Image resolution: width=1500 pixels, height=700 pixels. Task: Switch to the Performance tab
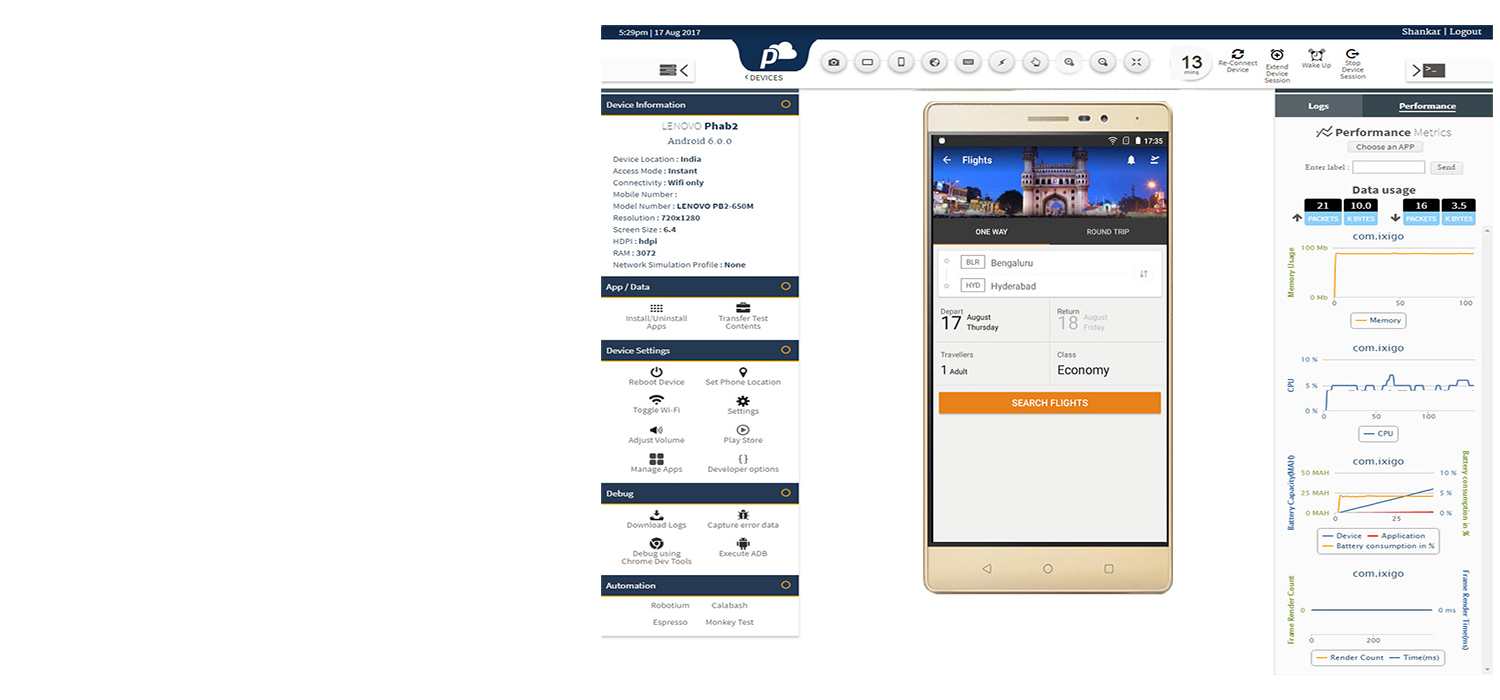(1427, 105)
